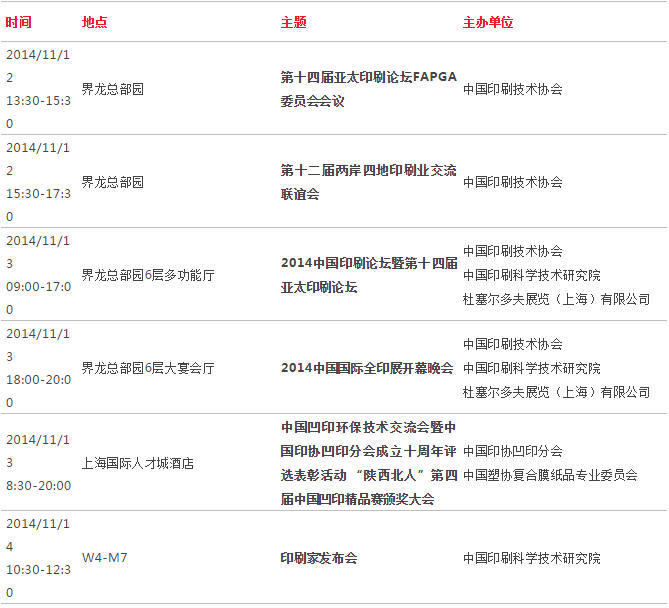Image resolution: width=669 pixels, height=608 pixels.
Task: Open 中国凹印环保技术交流会 topic
Action: (369, 463)
